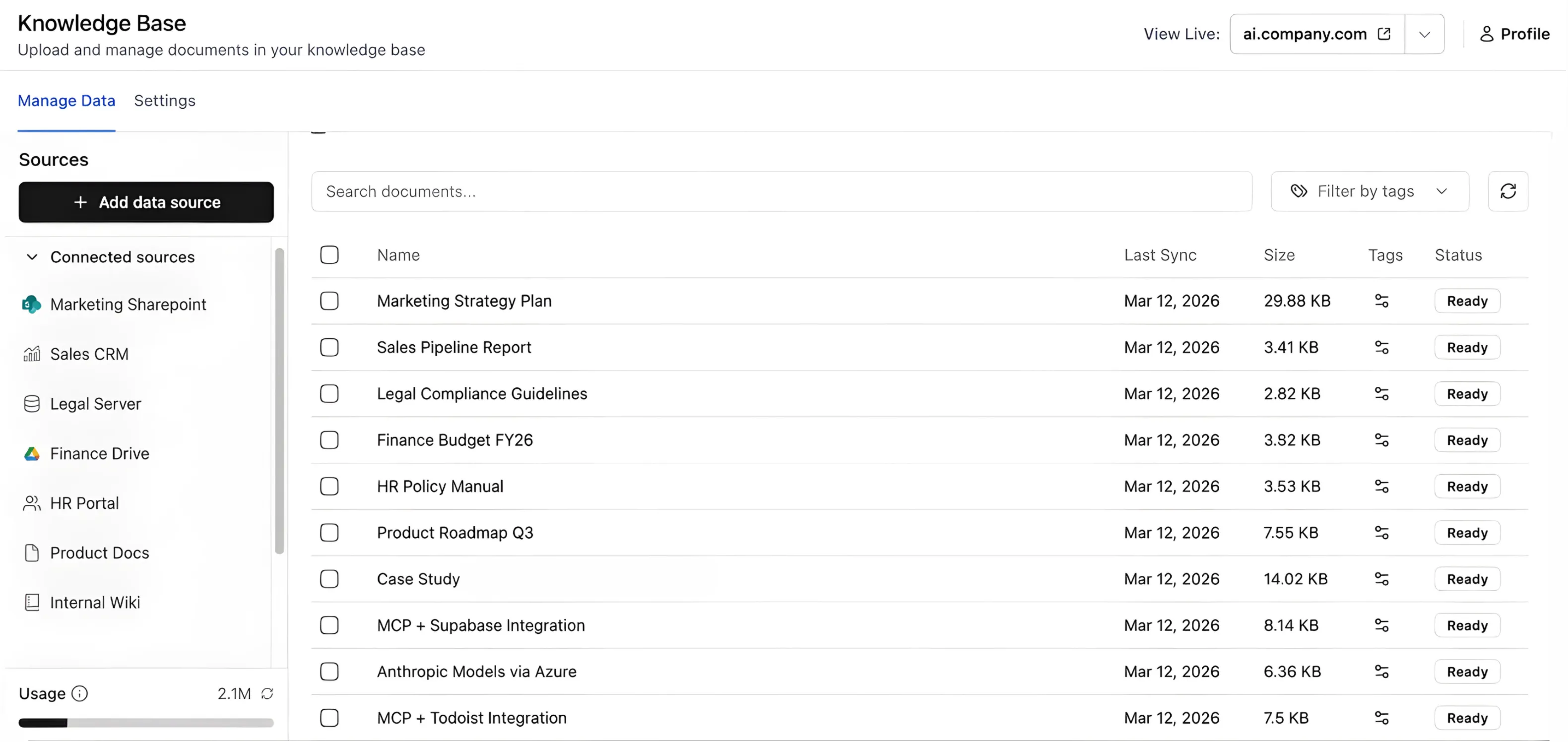Image resolution: width=1568 pixels, height=742 pixels.
Task: Check the Sales Pipeline Report checkbox
Action: (329, 347)
